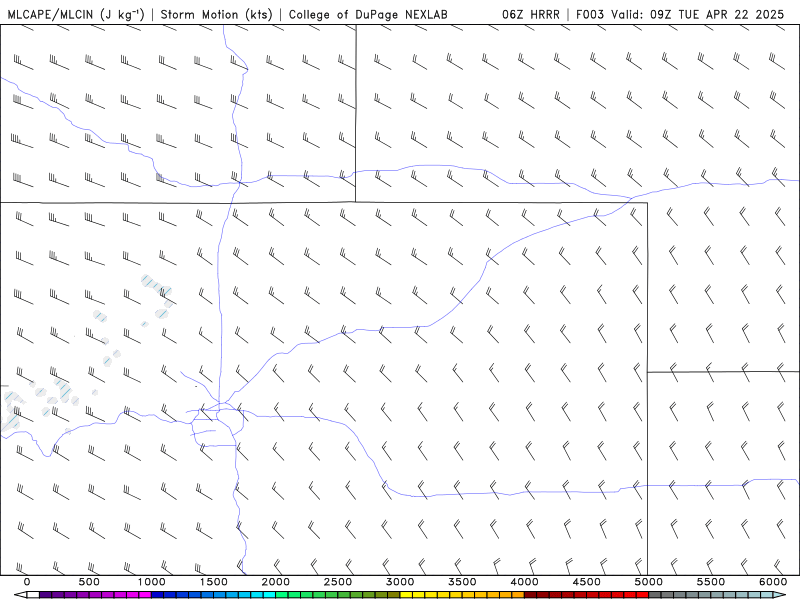Screen dimensions: 800x600
Task: Select the 2500 color scale label
Action: (338, 582)
